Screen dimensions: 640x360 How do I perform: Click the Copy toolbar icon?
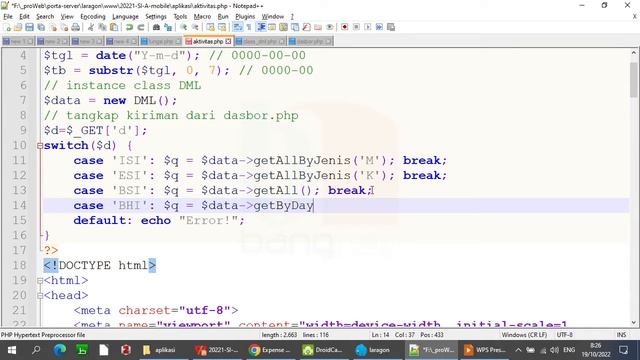(x=102, y=27)
